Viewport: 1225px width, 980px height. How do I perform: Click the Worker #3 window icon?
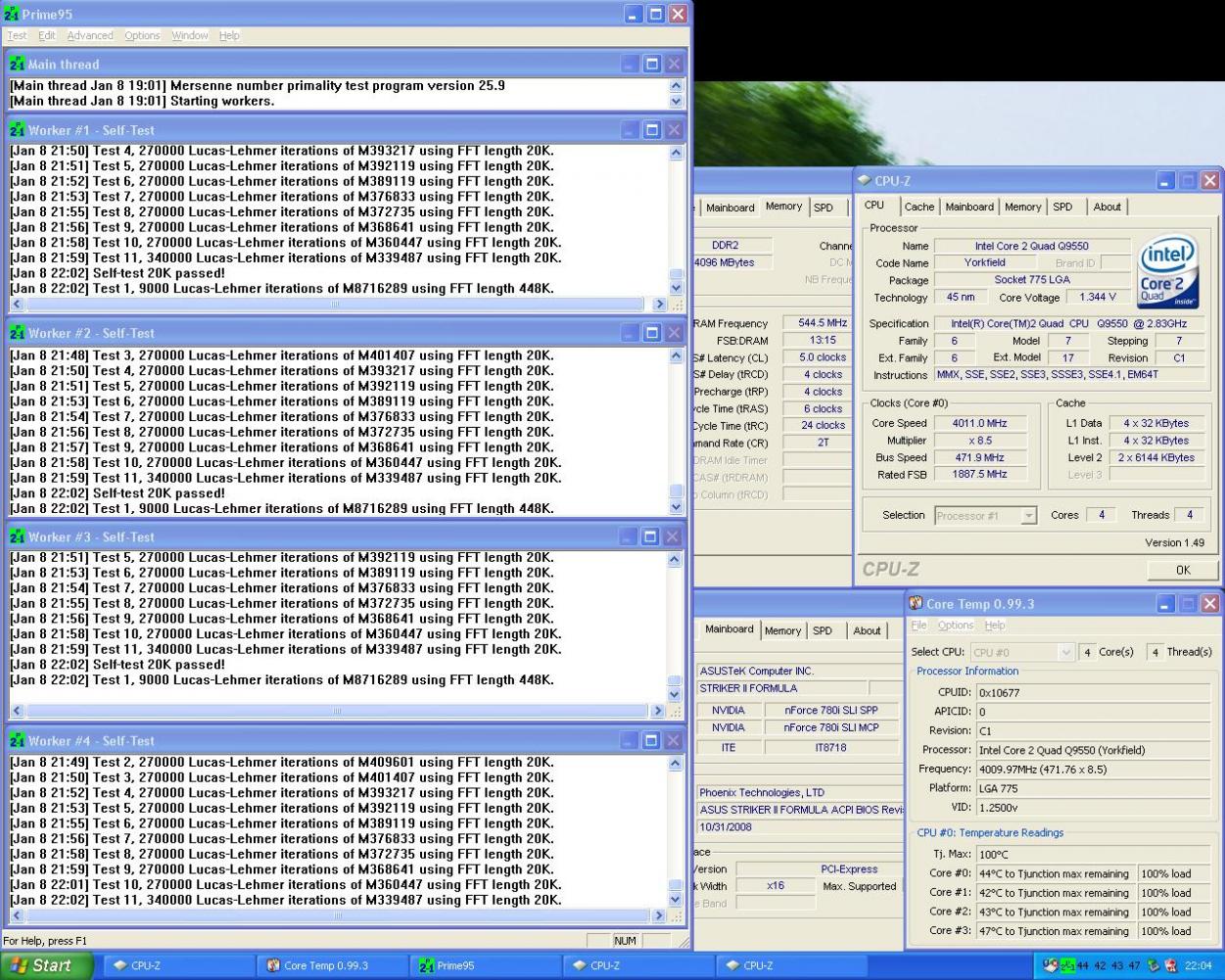pyautogui.click(x=17, y=537)
